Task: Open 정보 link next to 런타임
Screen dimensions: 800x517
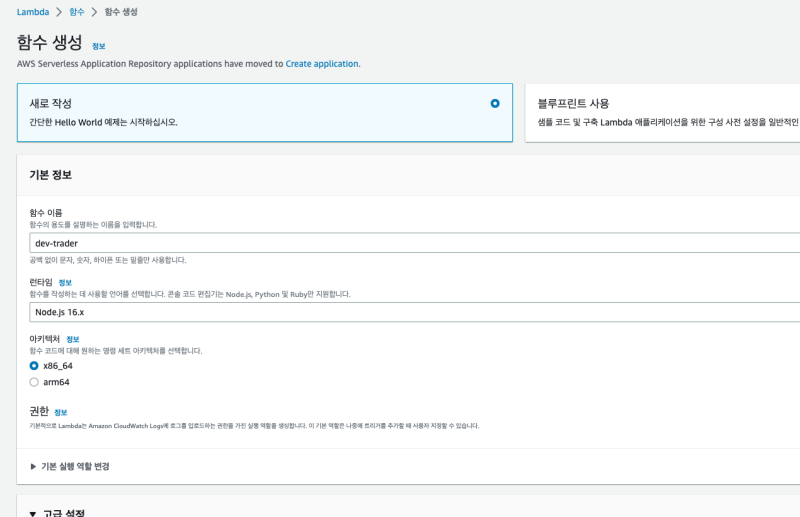Action: 65,283
